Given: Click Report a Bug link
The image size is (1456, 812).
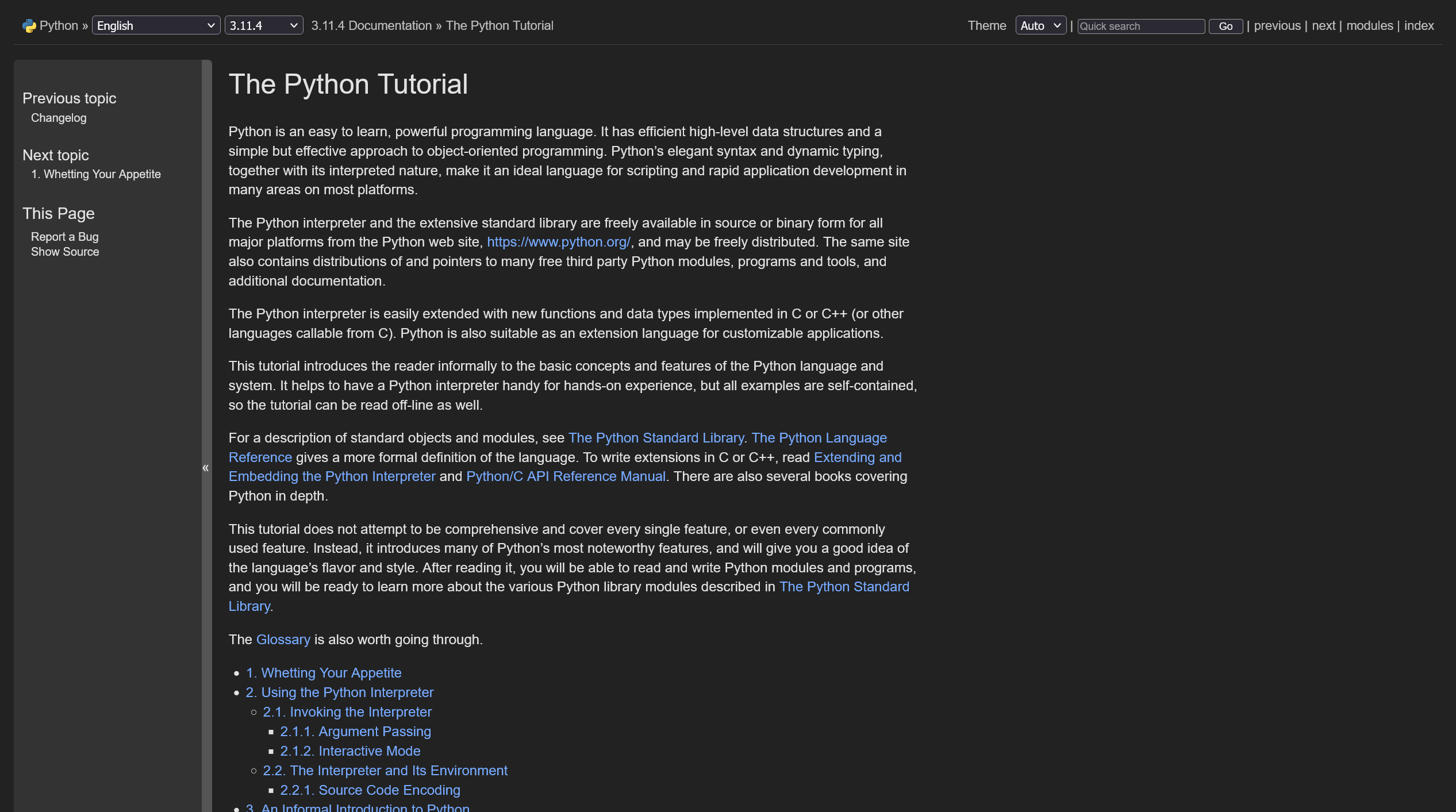Looking at the screenshot, I should click(65, 237).
